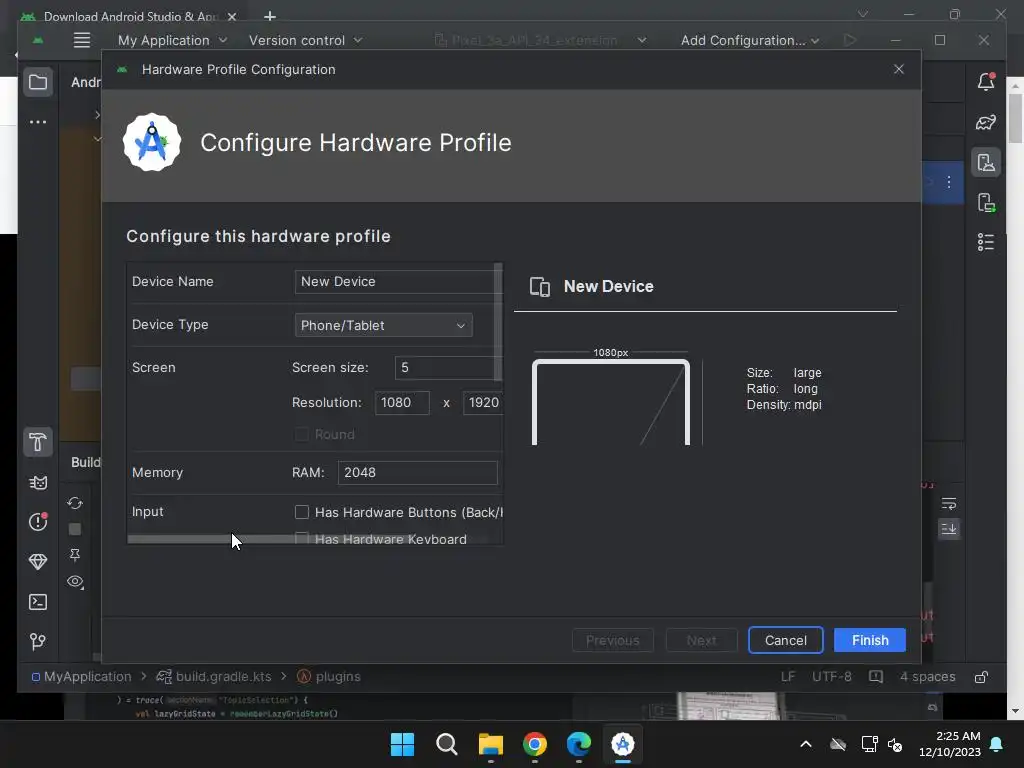Close the Hardware Profile Configuration dialog
The height and width of the screenshot is (768, 1024).
pos(899,69)
